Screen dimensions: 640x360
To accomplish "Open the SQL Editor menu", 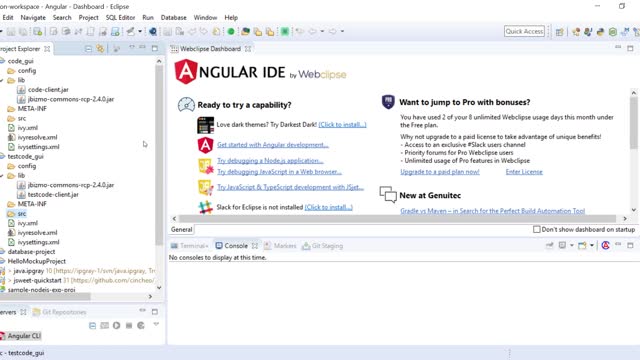I will (x=120, y=18).
